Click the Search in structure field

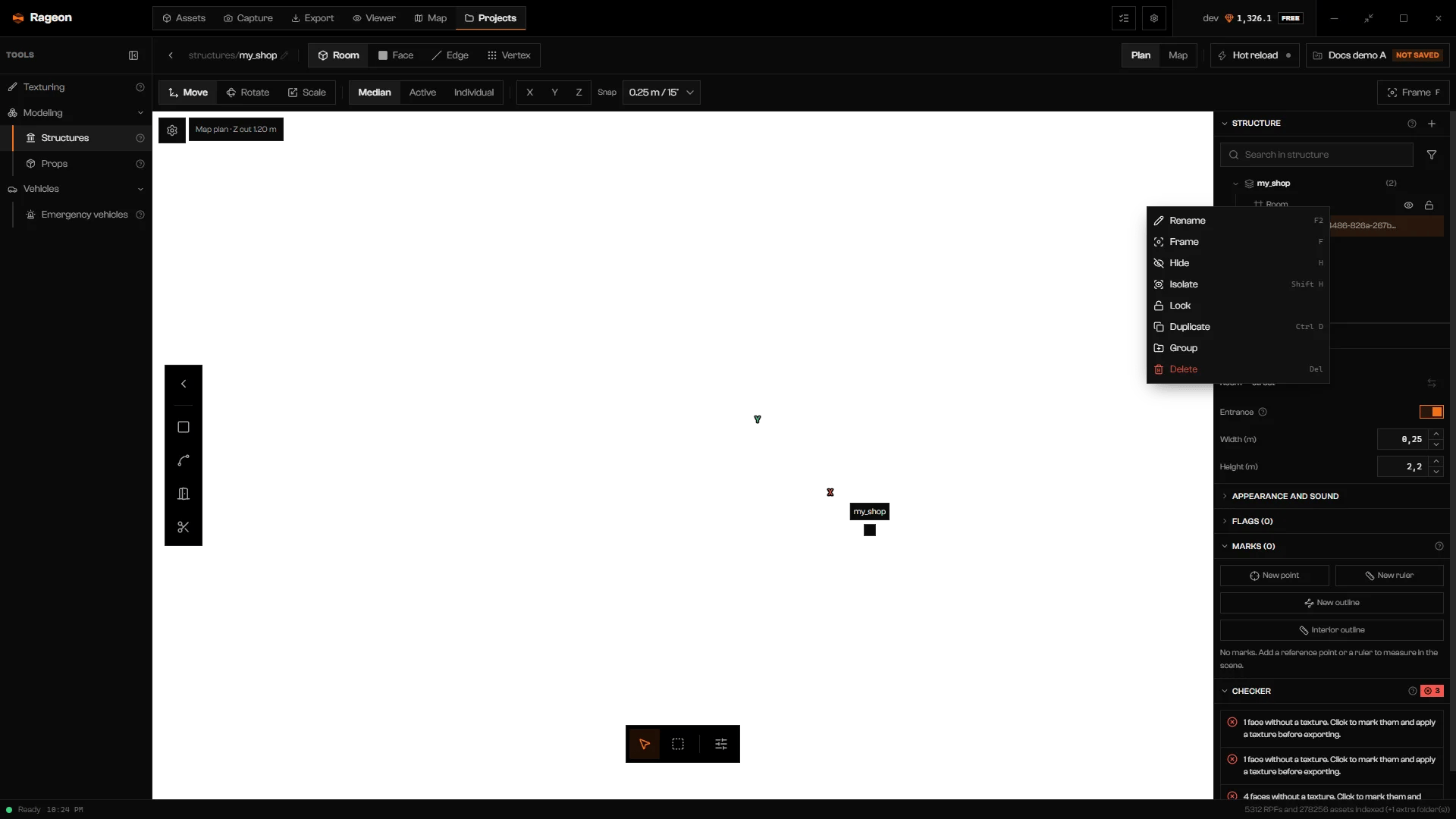1316,155
